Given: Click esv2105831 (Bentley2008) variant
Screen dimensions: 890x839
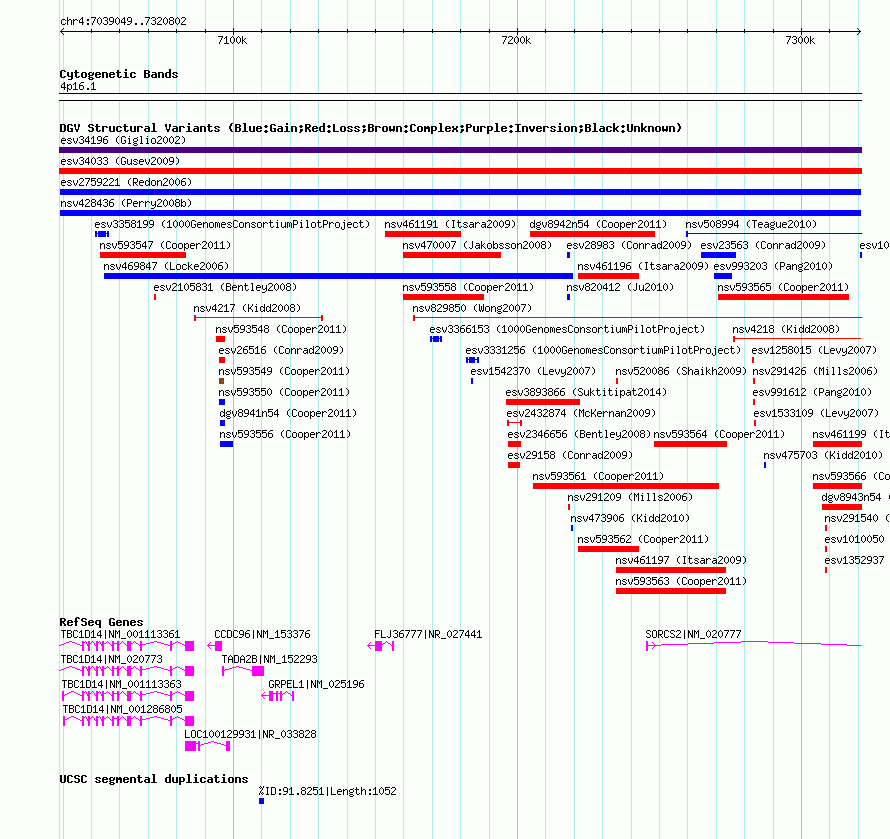Looking at the screenshot, I should (x=155, y=297).
